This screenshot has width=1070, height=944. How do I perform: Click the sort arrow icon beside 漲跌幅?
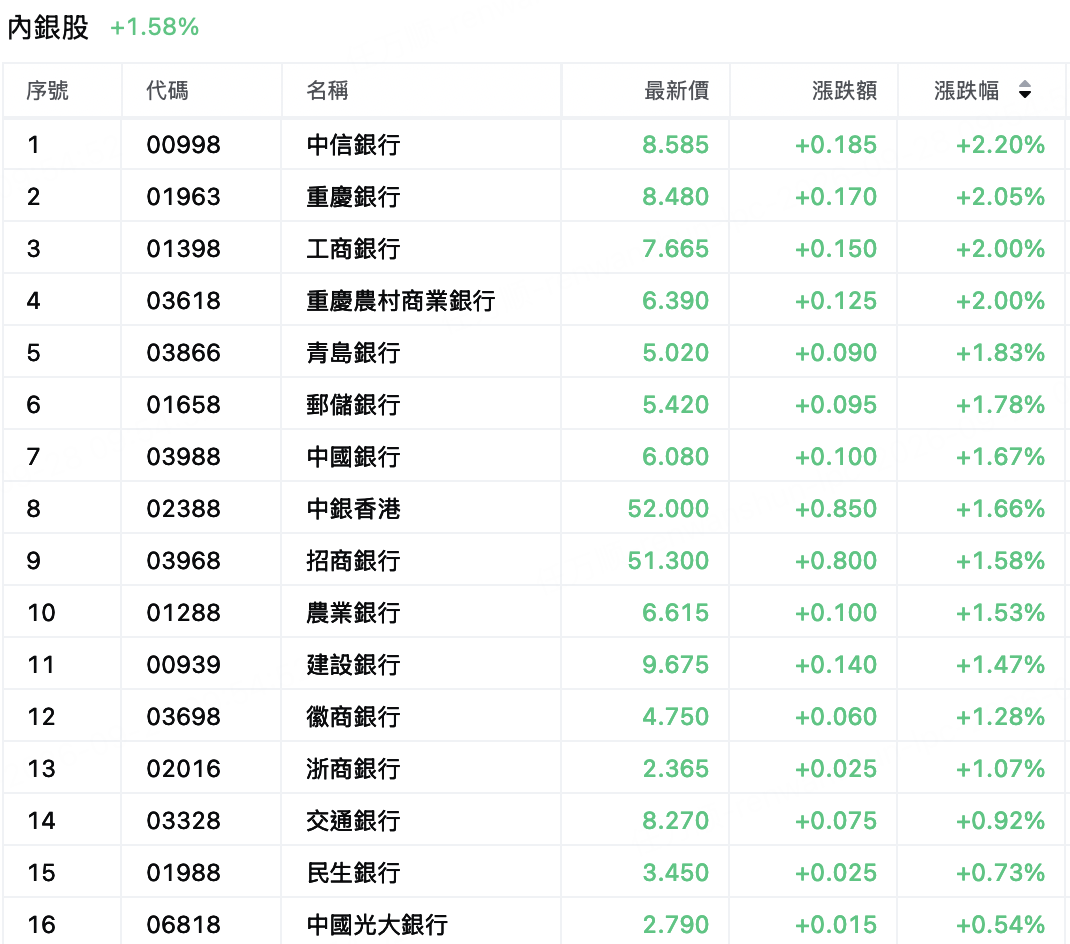coord(1024,90)
